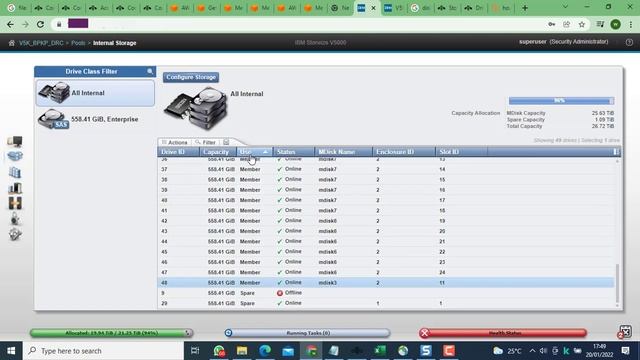Image resolution: width=640 pixels, height=360 pixels.
Task: Click the Configure Storage button
Action: [x=191, y=77]
